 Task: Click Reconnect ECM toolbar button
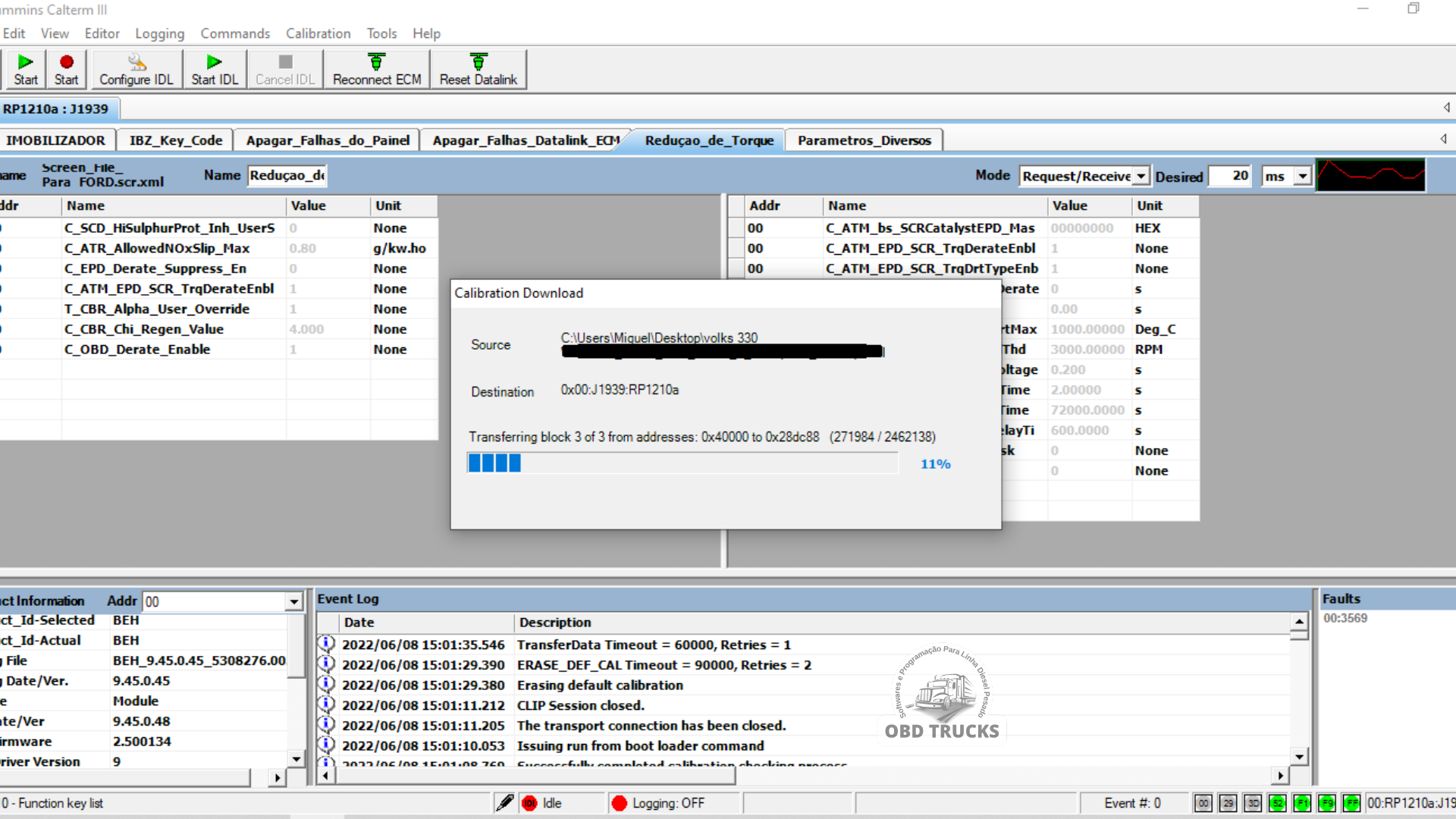[x=377, y=69]
